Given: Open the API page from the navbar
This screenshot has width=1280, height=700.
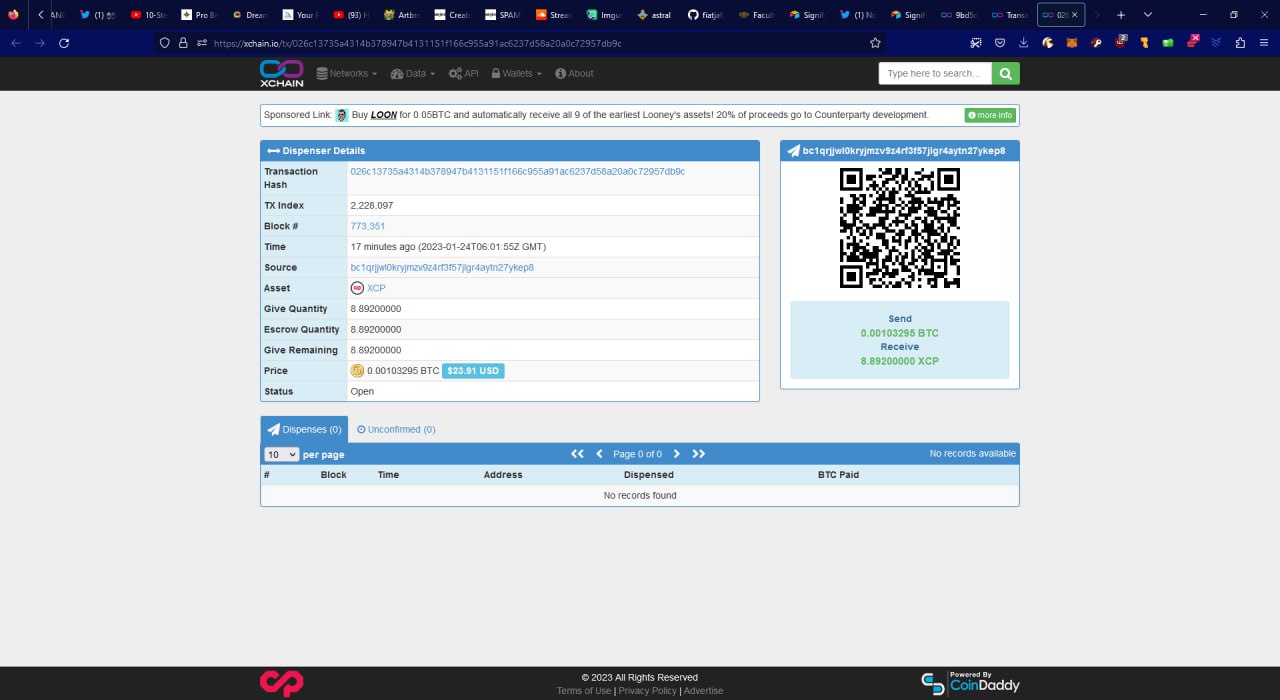Looking at the screenshot, I should point(464,73).
